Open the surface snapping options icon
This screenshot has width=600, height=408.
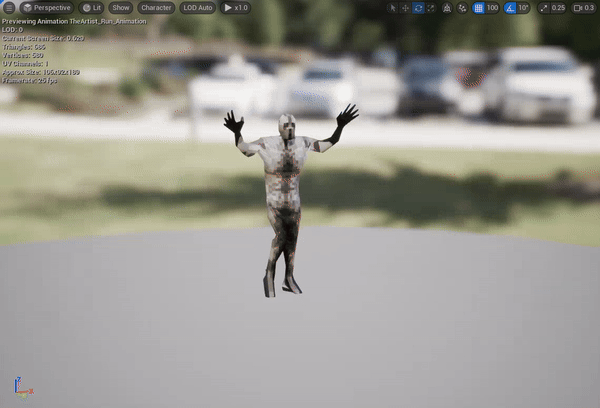tap(462, 8)
